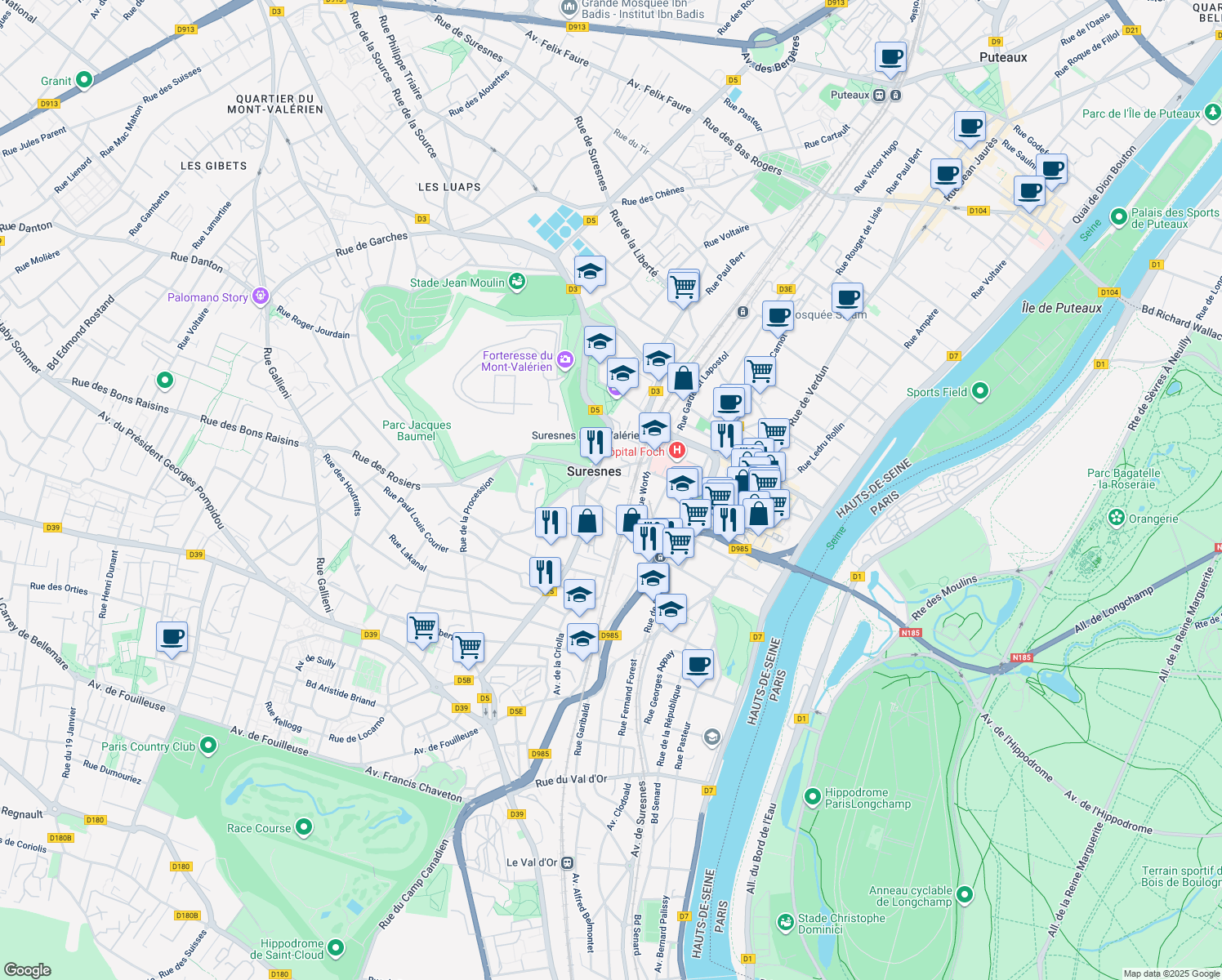The image size is (1222, 980).
Task: Click the coffee cup icon near Rue Georges Appay
Action: pyautogui.click(x=698, y=665)
